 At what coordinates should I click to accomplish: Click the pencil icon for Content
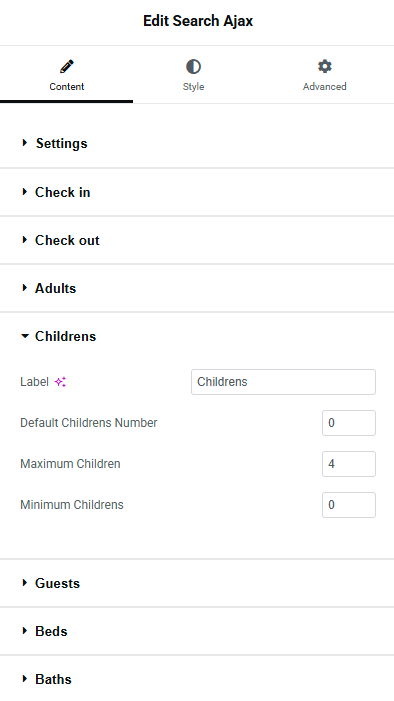tap(67, 67)
